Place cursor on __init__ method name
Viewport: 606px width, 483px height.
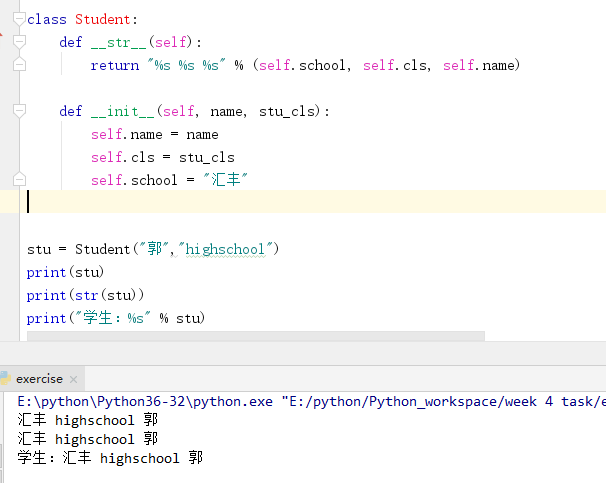tap(123, 111)
